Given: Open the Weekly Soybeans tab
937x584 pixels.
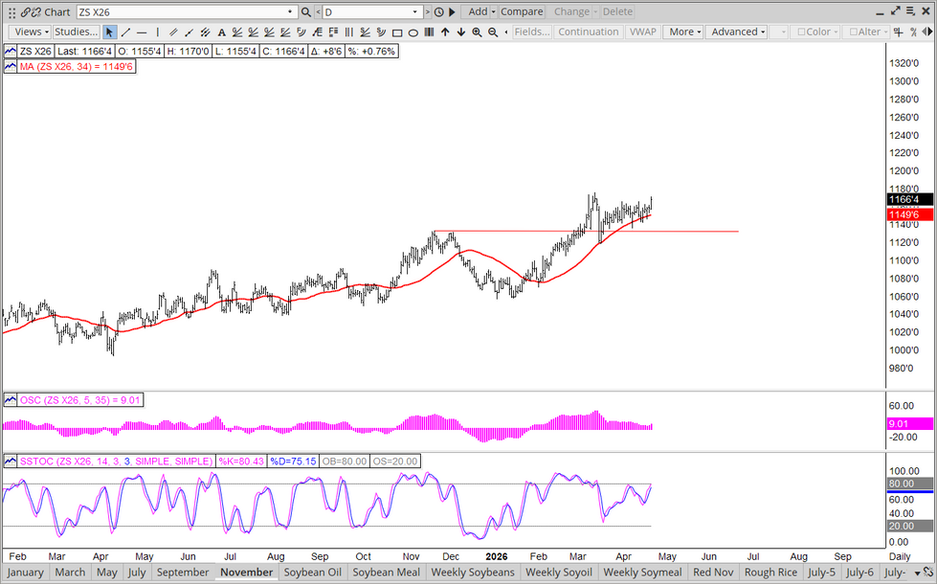Looking at the screenshot, I should pyautogui.click(x=473, y=572).
